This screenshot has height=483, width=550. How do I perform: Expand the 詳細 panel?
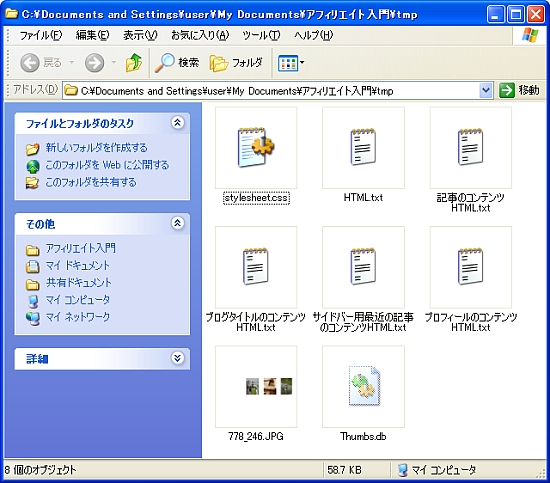point(177,358)
